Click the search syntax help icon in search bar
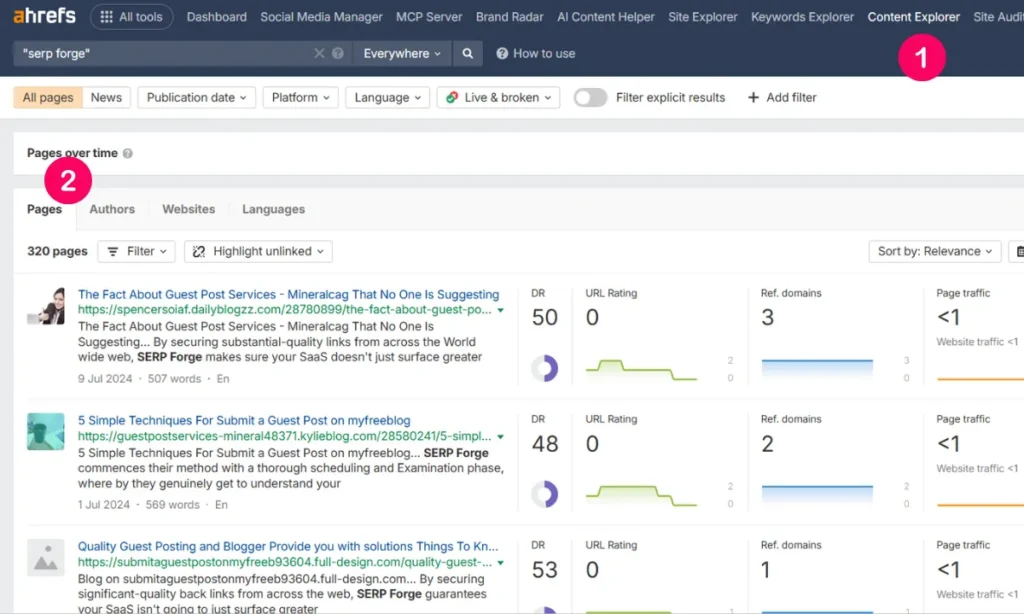This screenshot has width=1024, height=614. (338, 54)
